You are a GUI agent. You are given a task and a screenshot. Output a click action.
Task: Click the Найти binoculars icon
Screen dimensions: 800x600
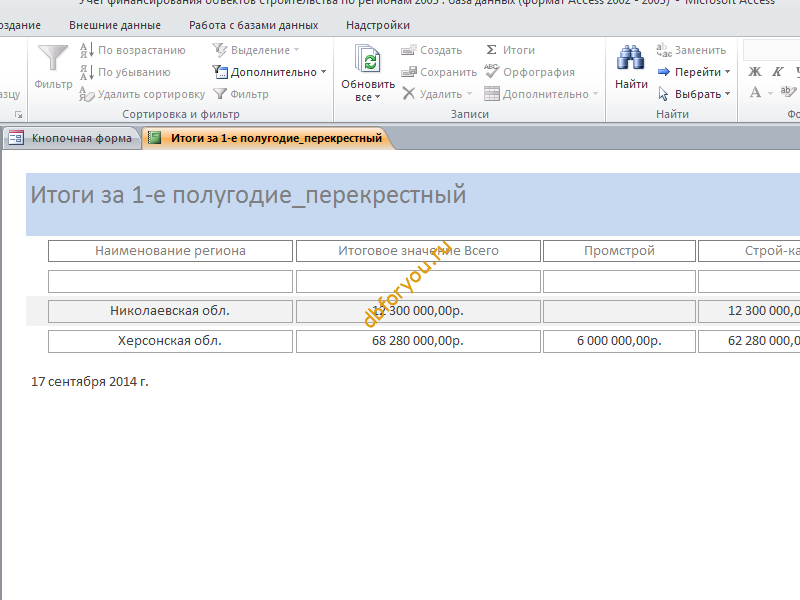[631, 58]
